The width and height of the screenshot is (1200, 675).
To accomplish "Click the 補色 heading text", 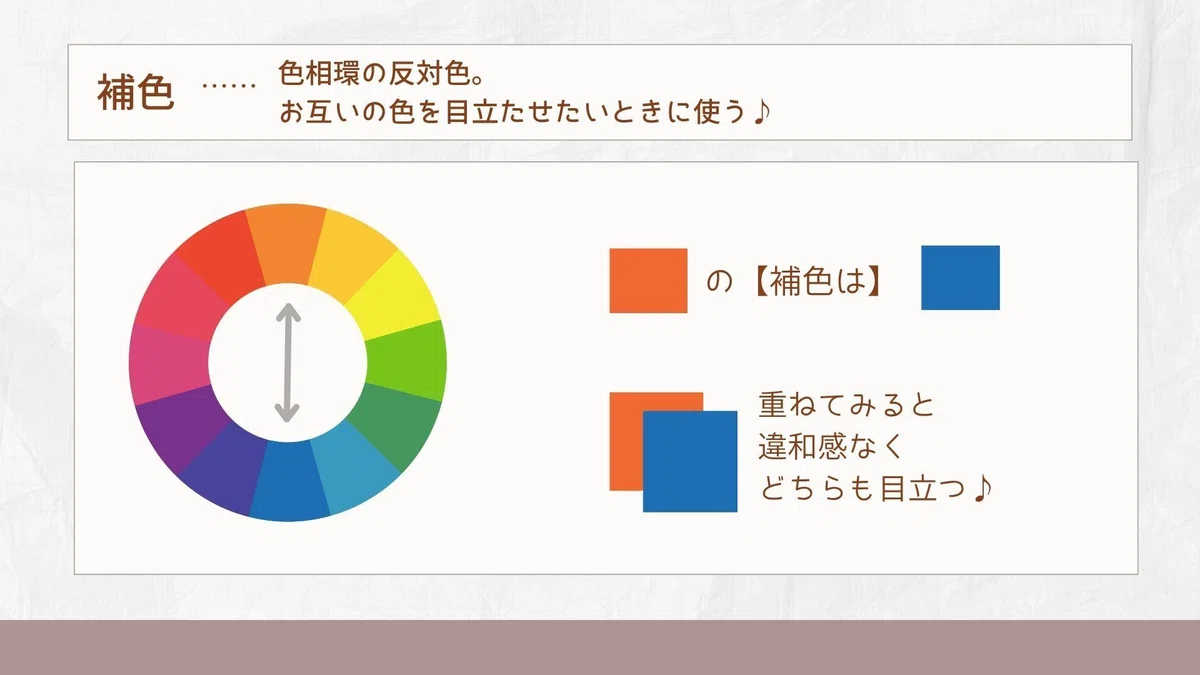I will 136,94.
